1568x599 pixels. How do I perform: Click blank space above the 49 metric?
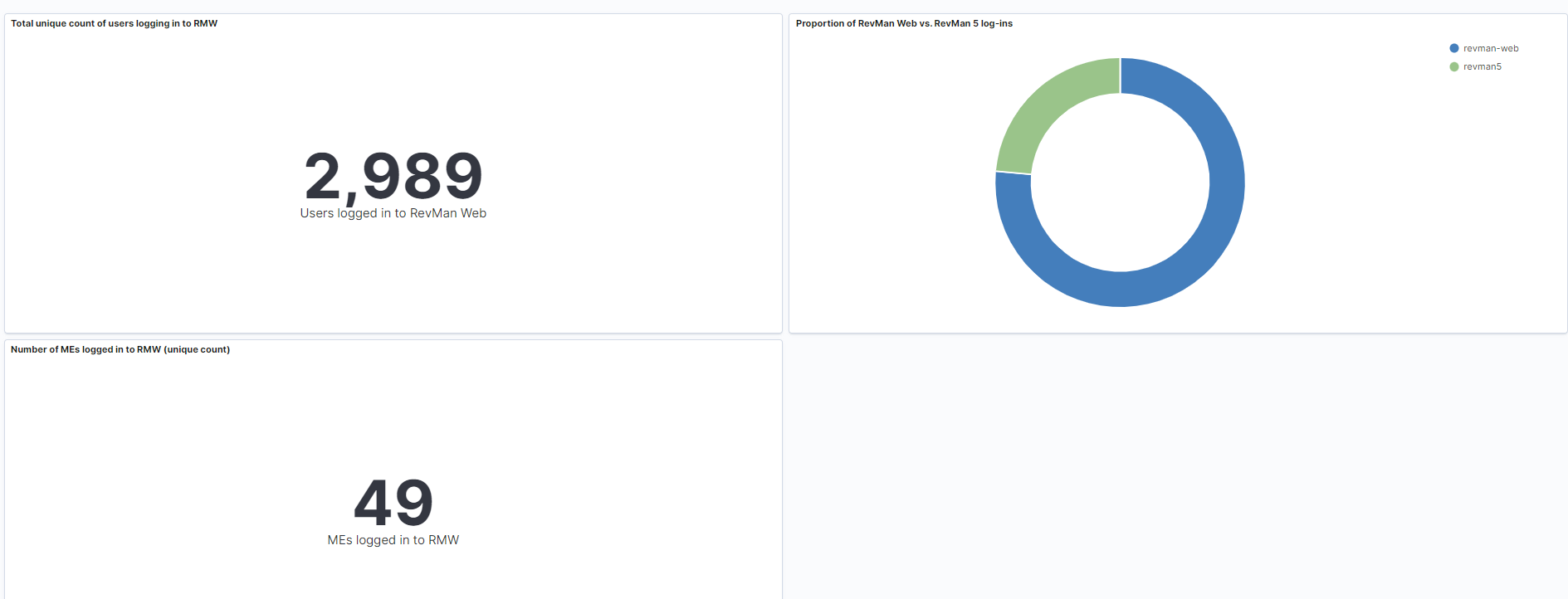tap(393, 415)
